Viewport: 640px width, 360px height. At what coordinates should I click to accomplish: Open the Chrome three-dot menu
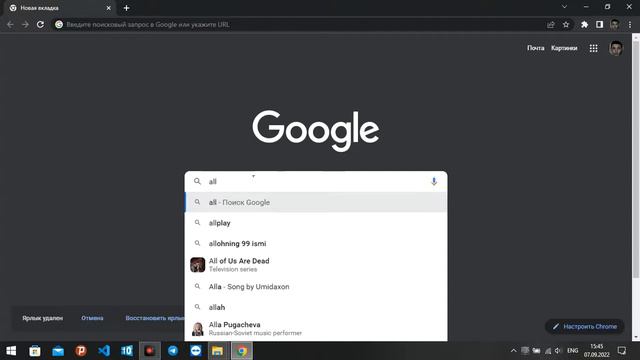tap(630, 24)
